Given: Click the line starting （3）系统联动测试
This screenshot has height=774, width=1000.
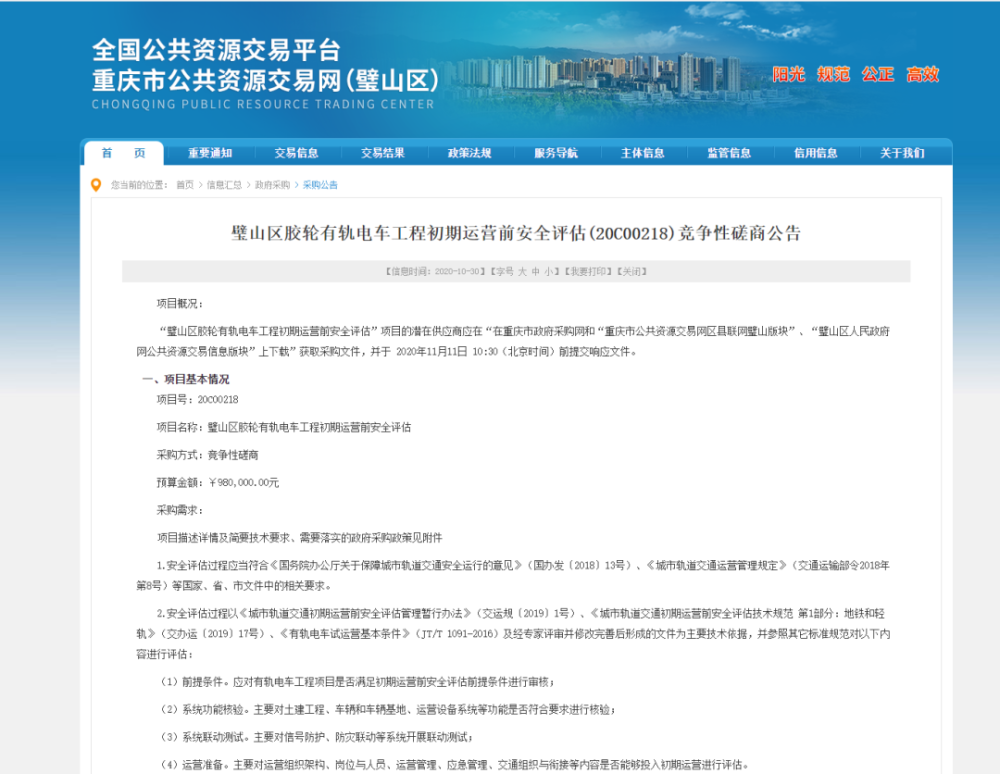Looking at the screenshot, I should [316, 738].
